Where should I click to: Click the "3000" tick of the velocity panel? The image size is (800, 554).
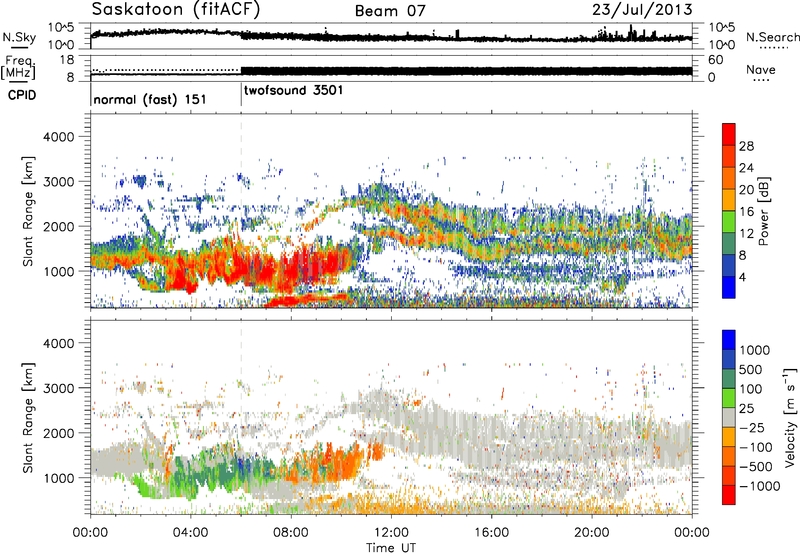coord(59,388)
